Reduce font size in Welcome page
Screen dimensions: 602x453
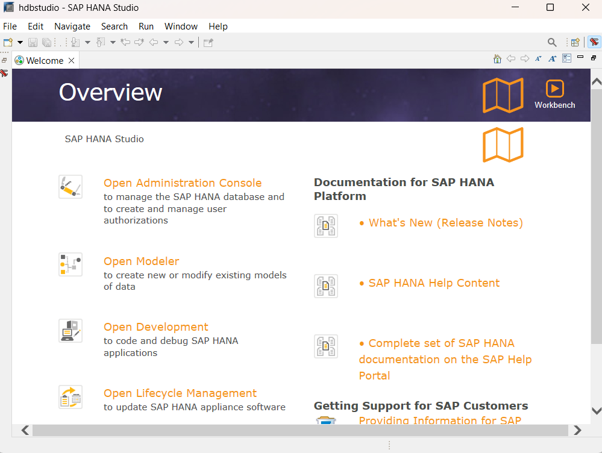point(538,59)
